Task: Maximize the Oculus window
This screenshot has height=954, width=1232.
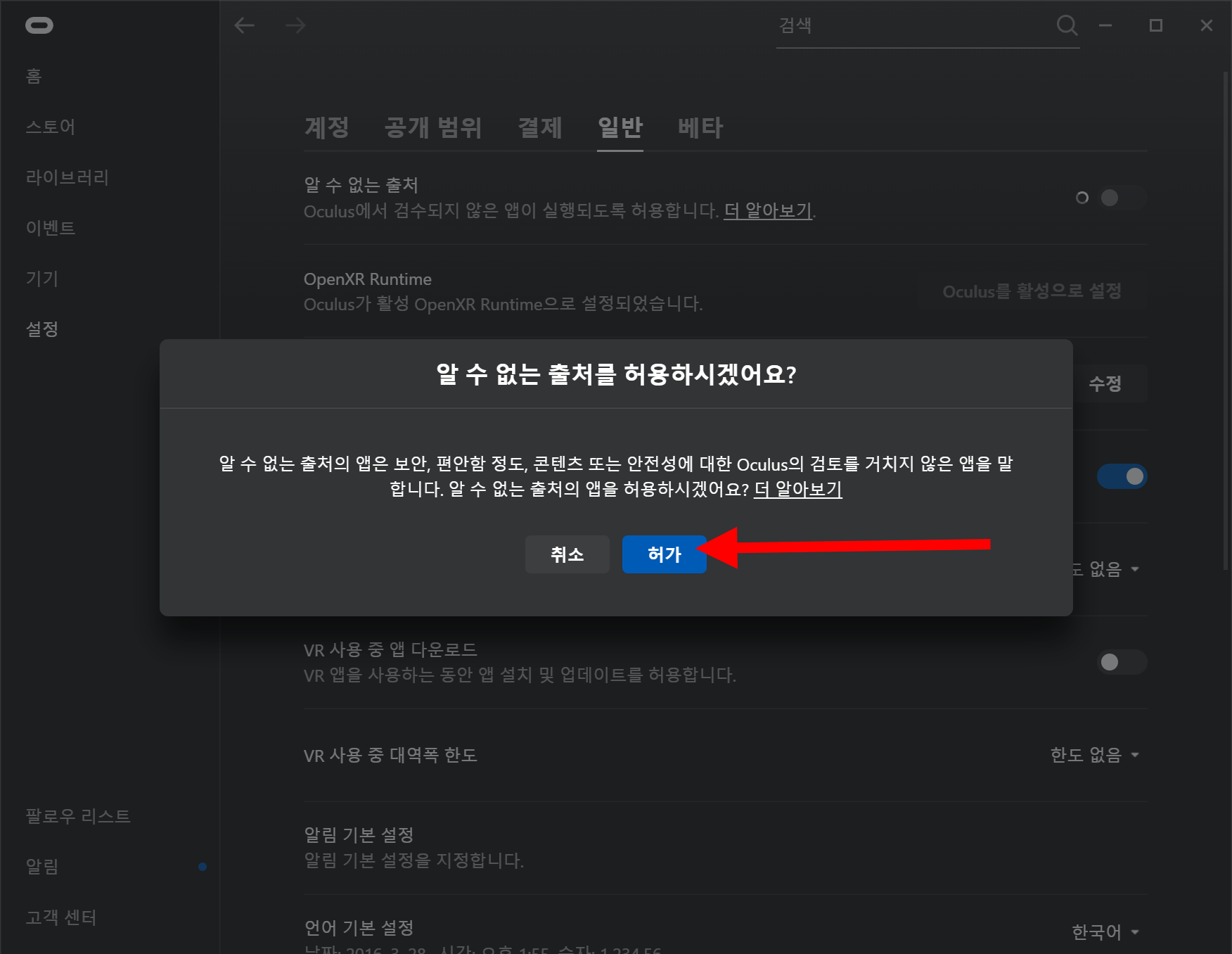Action: (1156, 25)
